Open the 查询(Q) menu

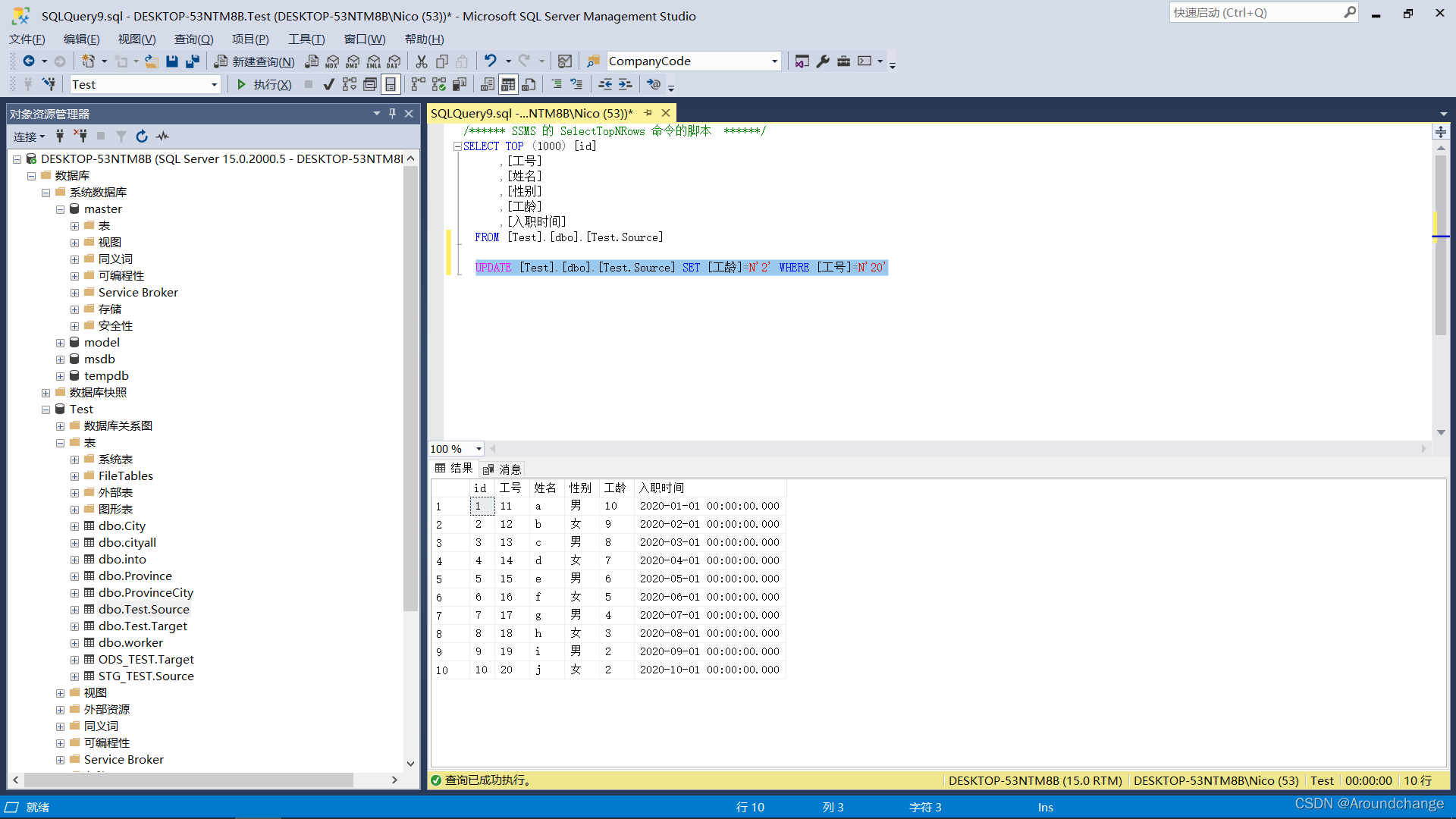(193, 39)
